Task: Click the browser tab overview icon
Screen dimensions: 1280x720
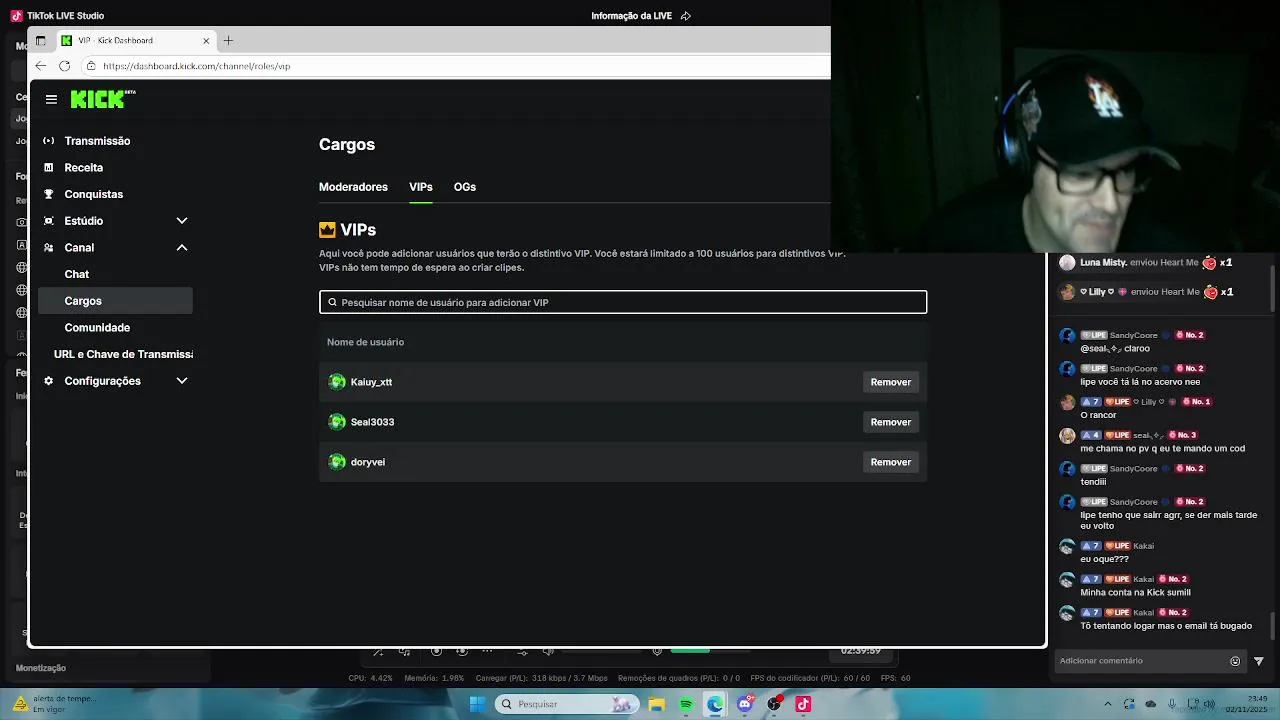Action: pos(40,41)
